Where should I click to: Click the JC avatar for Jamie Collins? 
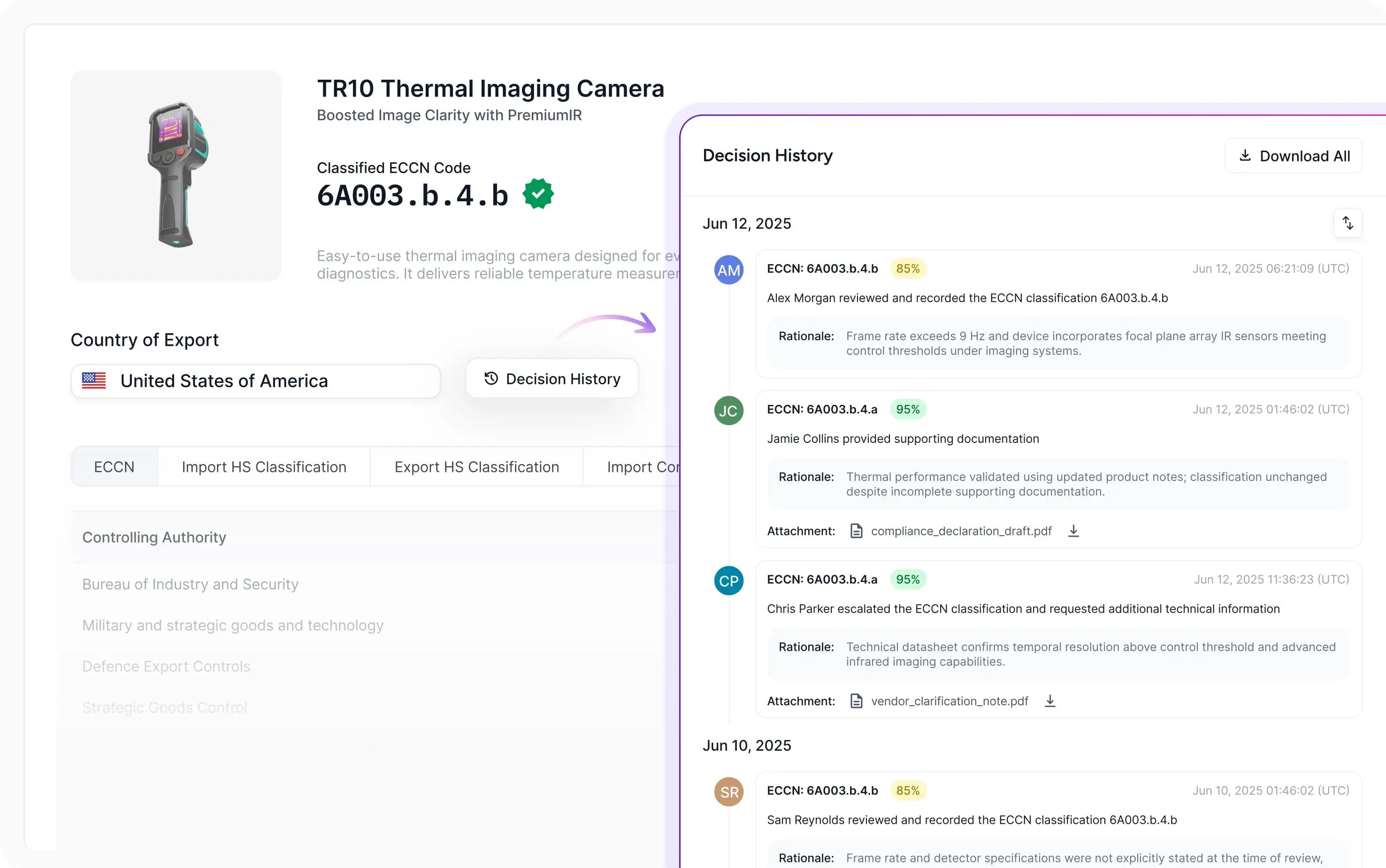(x=728, y=411)
